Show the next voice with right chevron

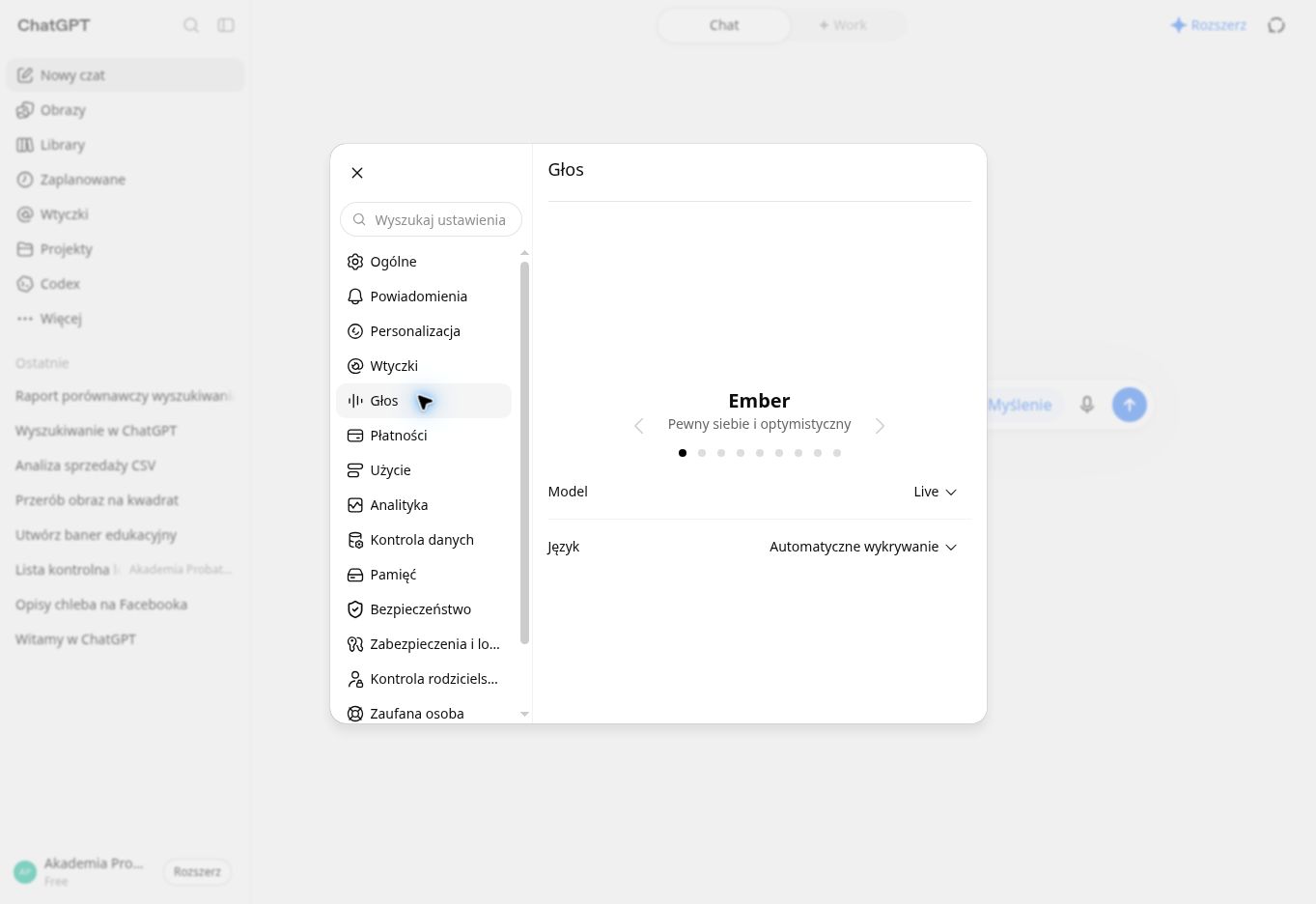point(880,426)
